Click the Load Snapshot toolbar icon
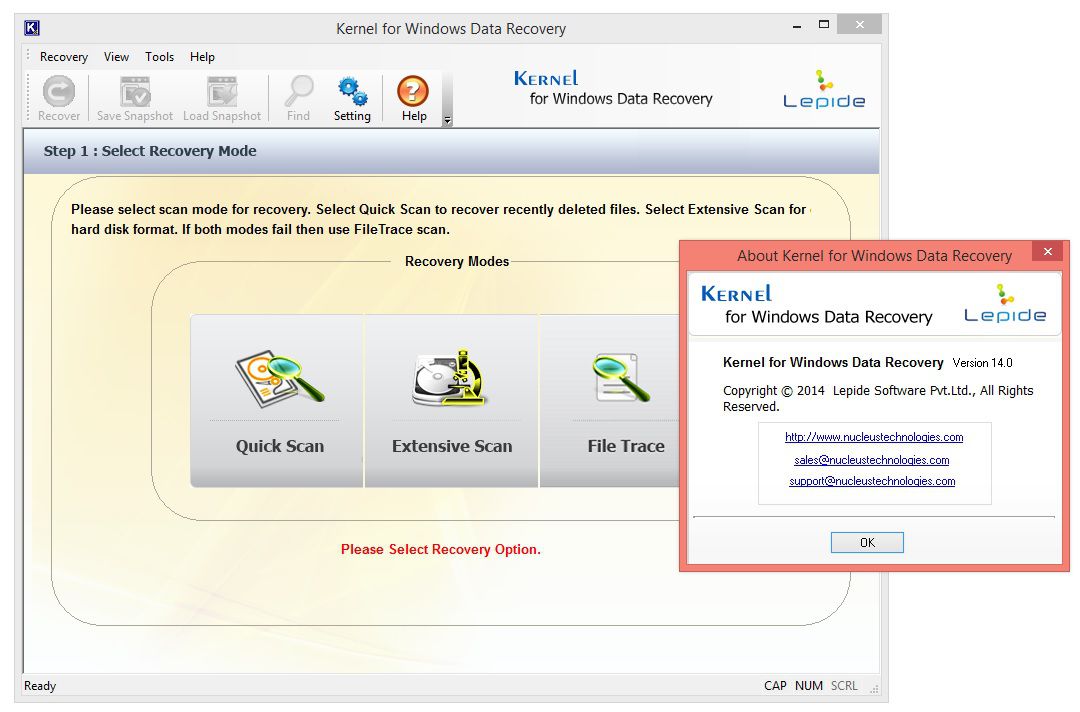This screenshot has width=1080, height=712. [x=222, y=98]
